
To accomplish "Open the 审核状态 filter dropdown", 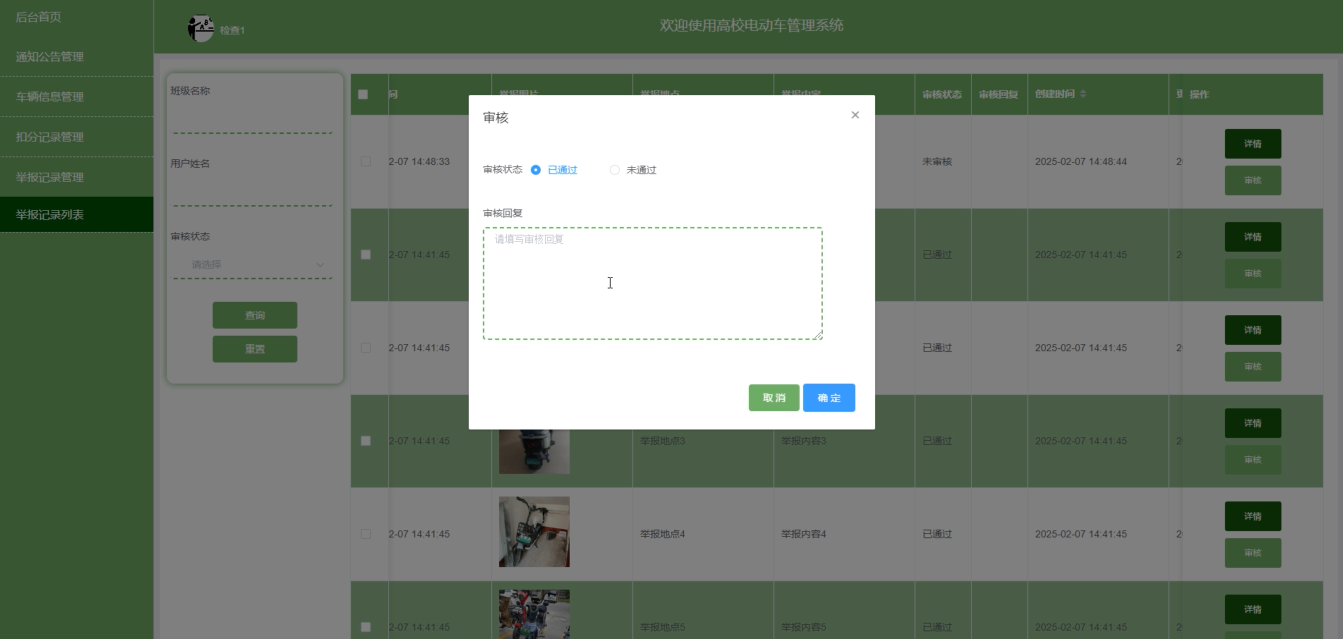I will coord(255,265).
